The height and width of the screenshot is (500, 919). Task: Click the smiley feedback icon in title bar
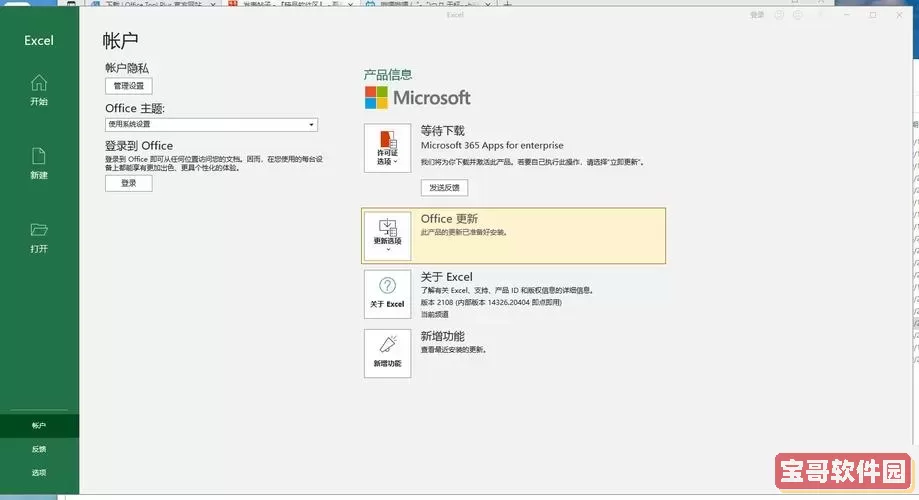pyautogui.click(x=779, y=15)
